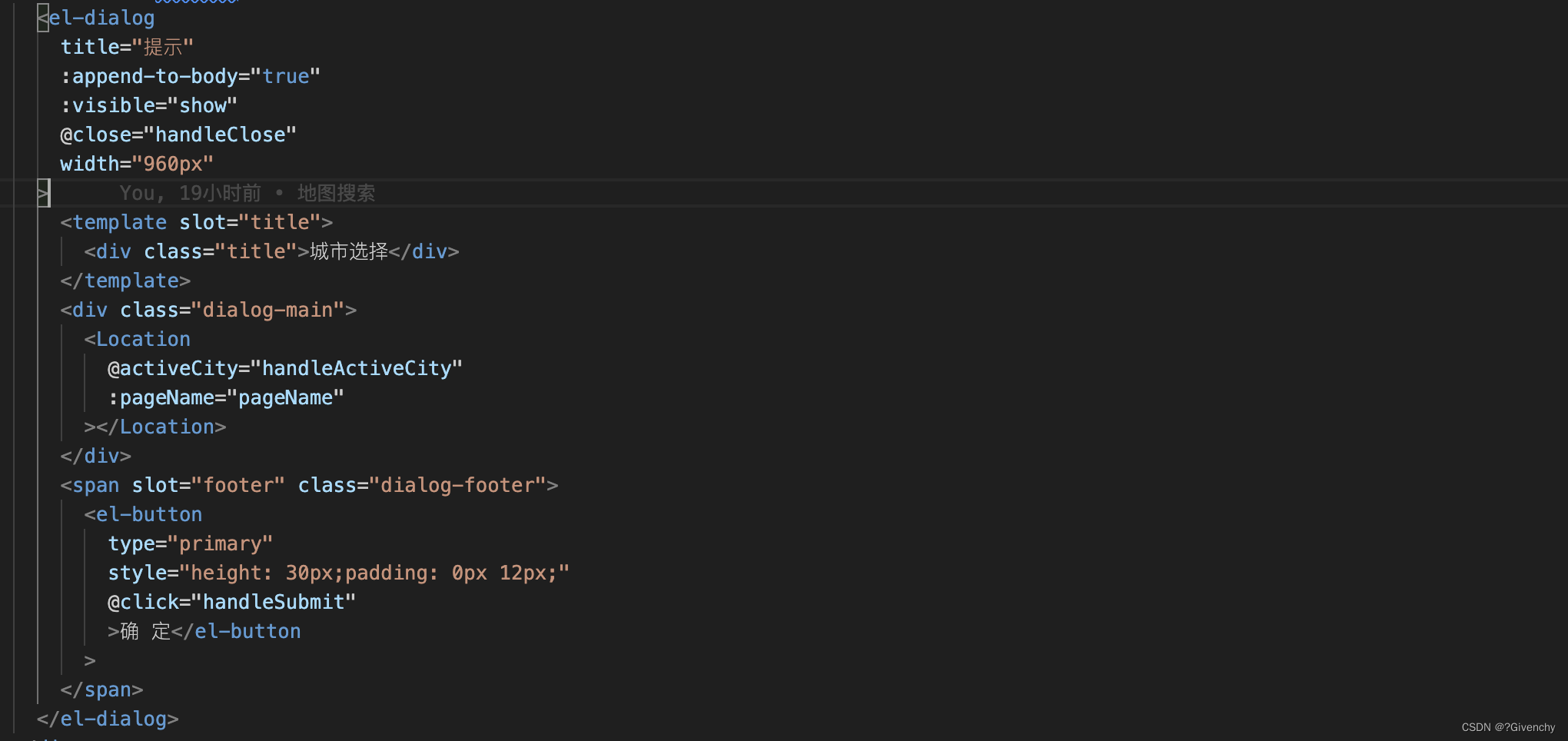1568x741 pixels.
Task: Click the opening <el-button tag
Action: [x=144, y=514]
